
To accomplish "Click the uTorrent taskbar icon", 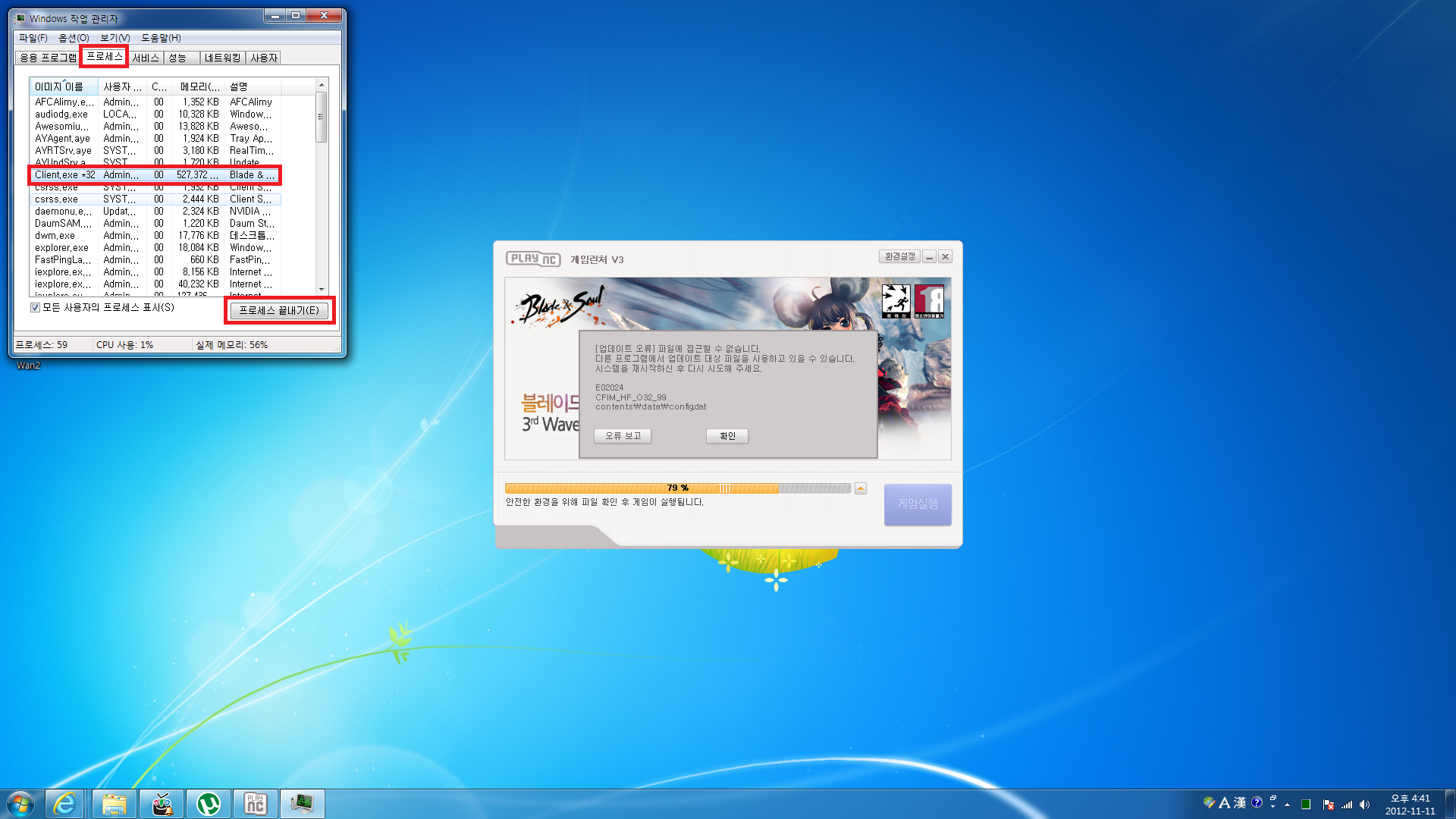I will [x=209, y=804].
